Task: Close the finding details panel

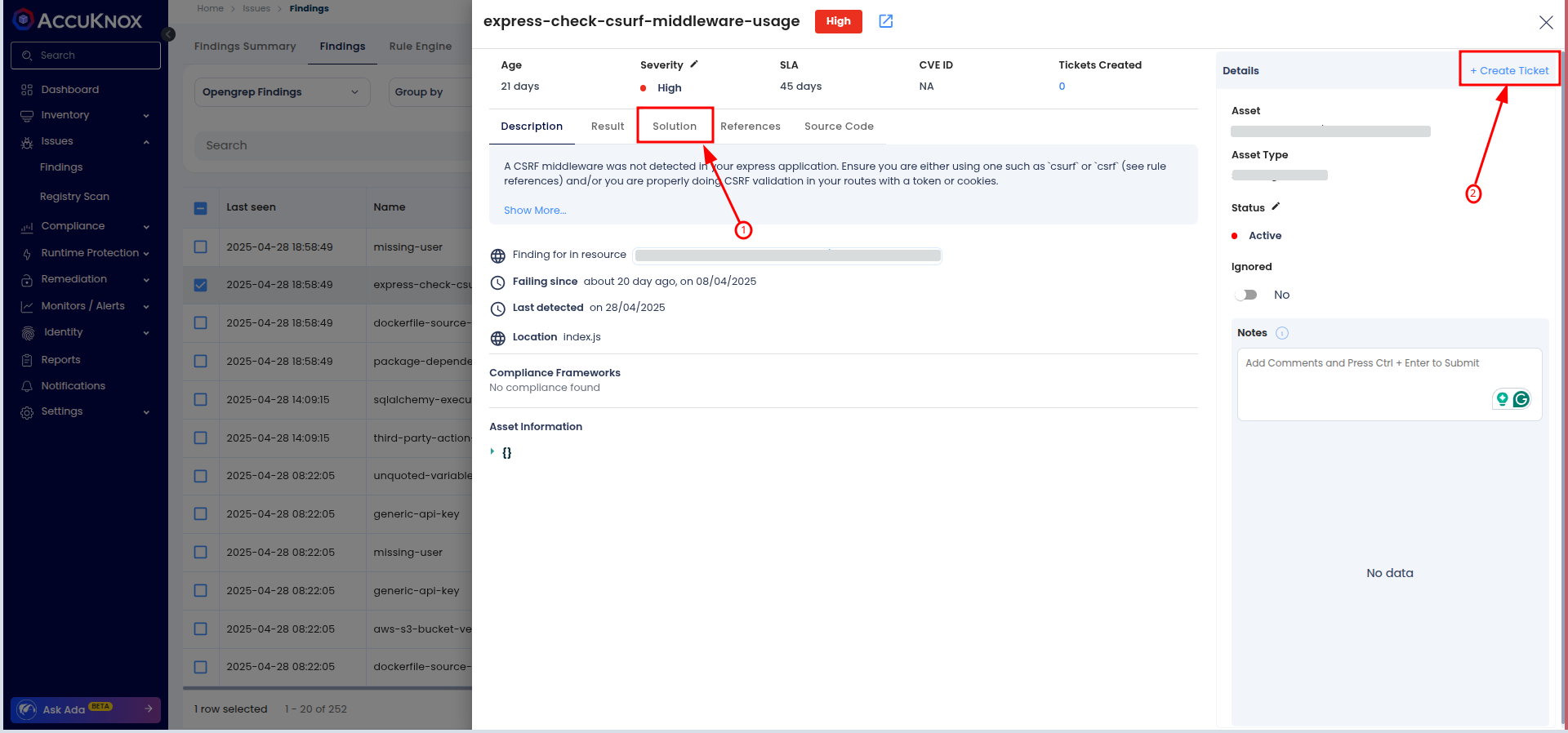Action: point(1546,23)
